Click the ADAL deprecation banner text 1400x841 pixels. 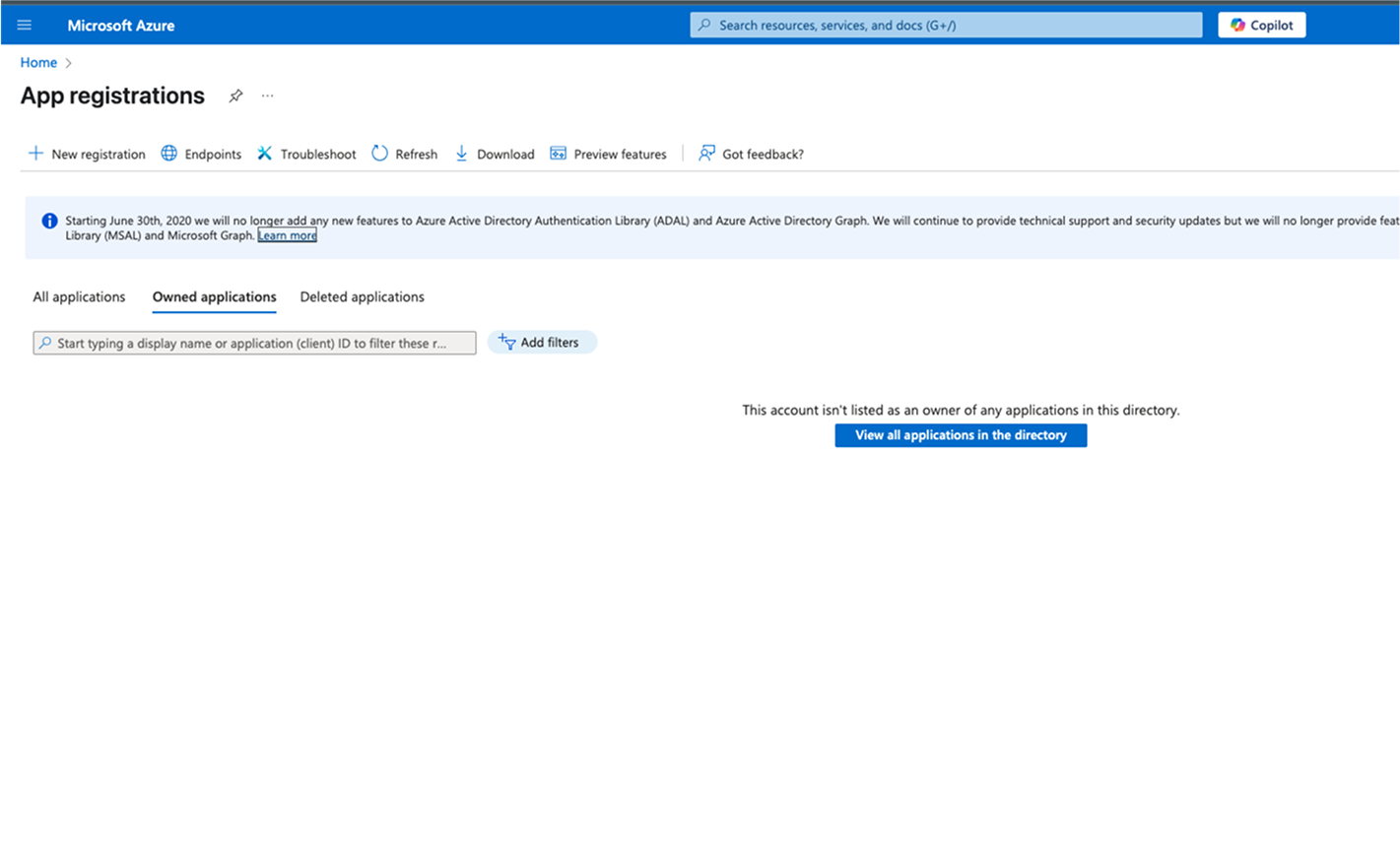click(732, 227)
